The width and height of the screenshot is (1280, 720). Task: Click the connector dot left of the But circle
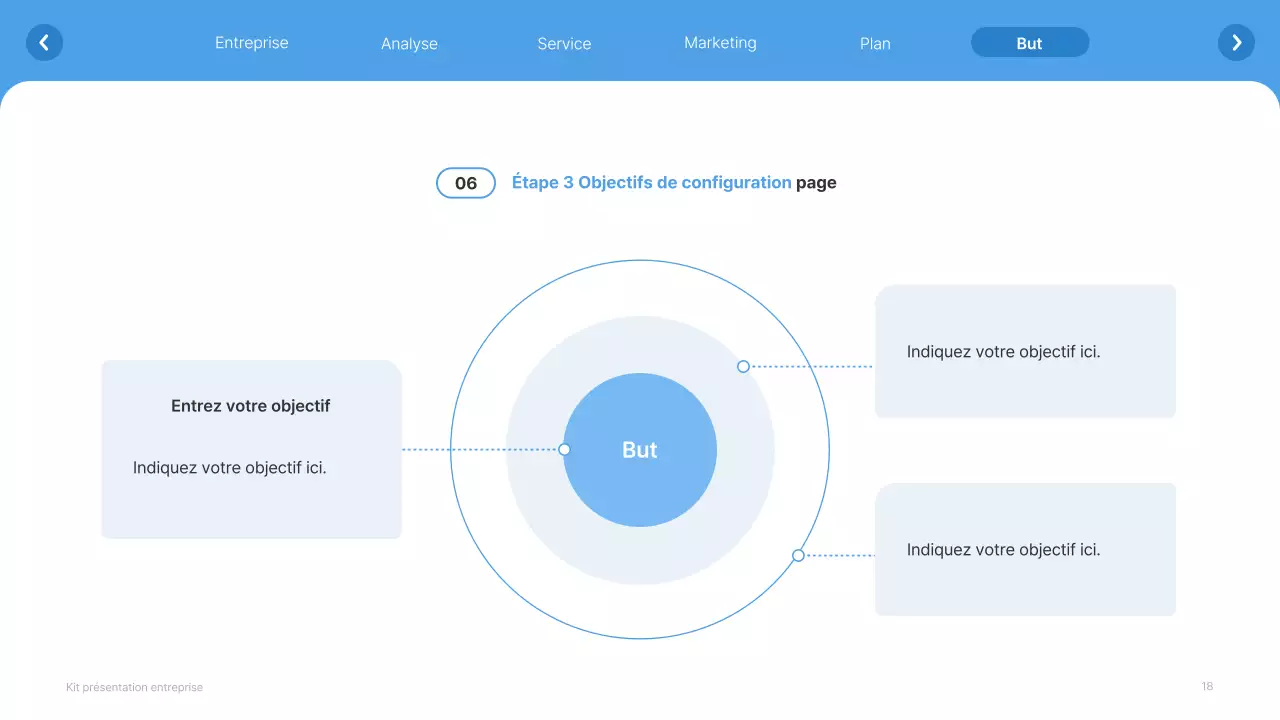[565, 449]
